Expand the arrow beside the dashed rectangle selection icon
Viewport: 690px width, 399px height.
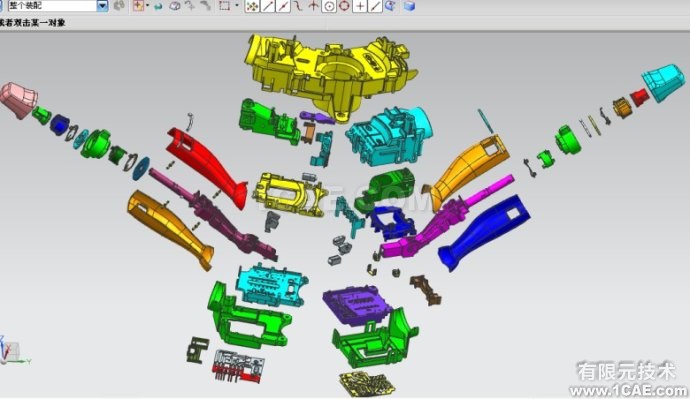[237, 6]
